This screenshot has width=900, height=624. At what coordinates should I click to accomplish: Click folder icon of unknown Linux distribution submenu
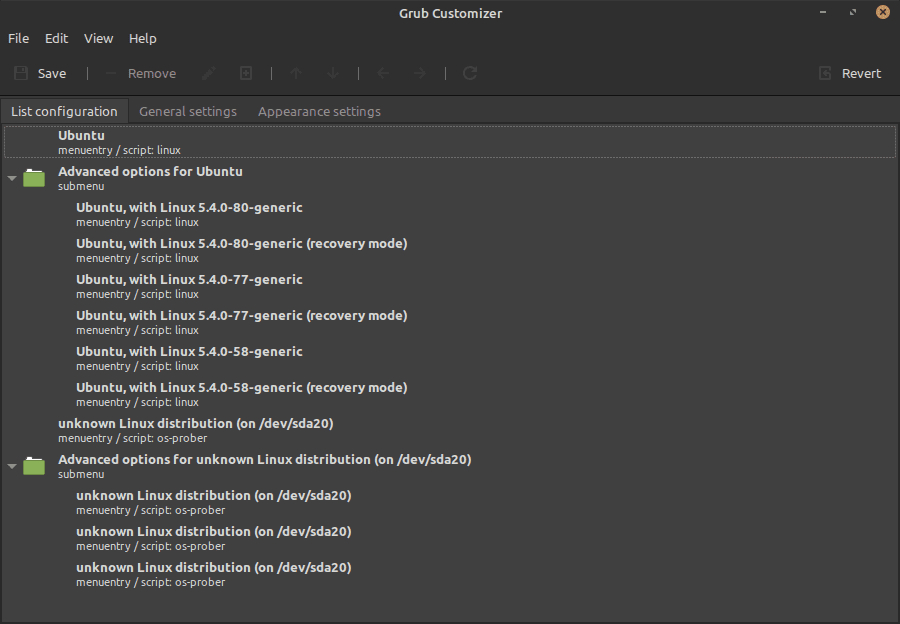(x=34, y=466)
